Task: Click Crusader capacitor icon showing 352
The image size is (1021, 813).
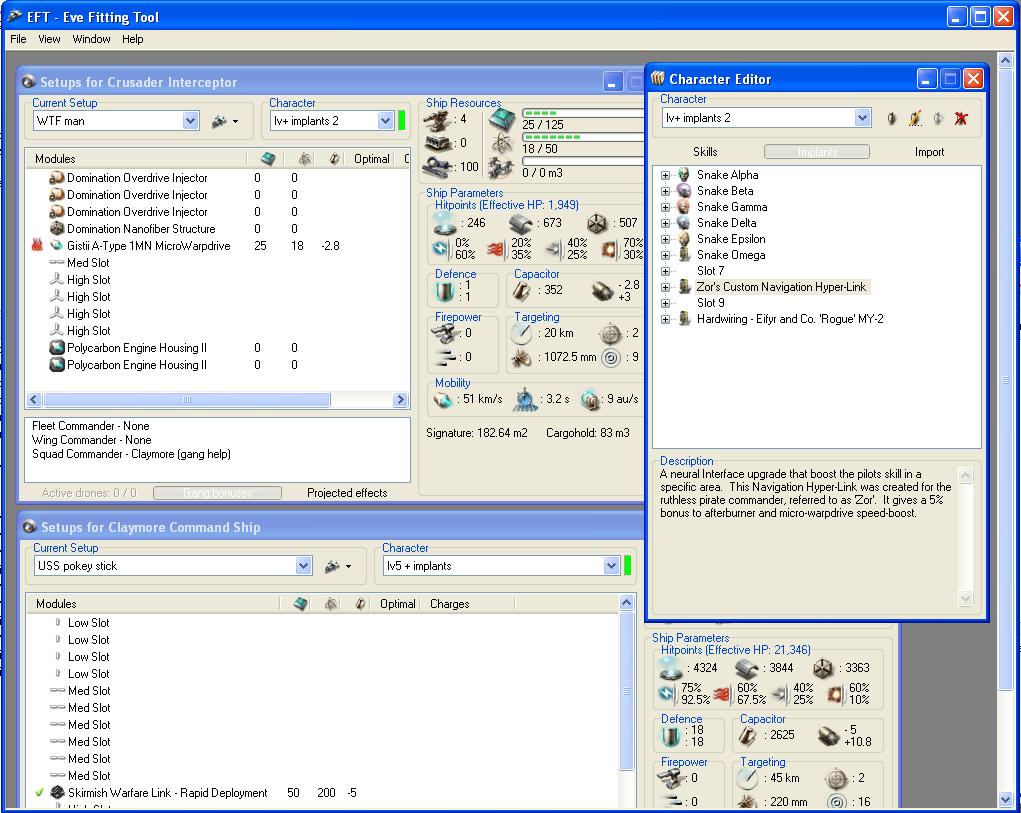Action: pos(522,291)
